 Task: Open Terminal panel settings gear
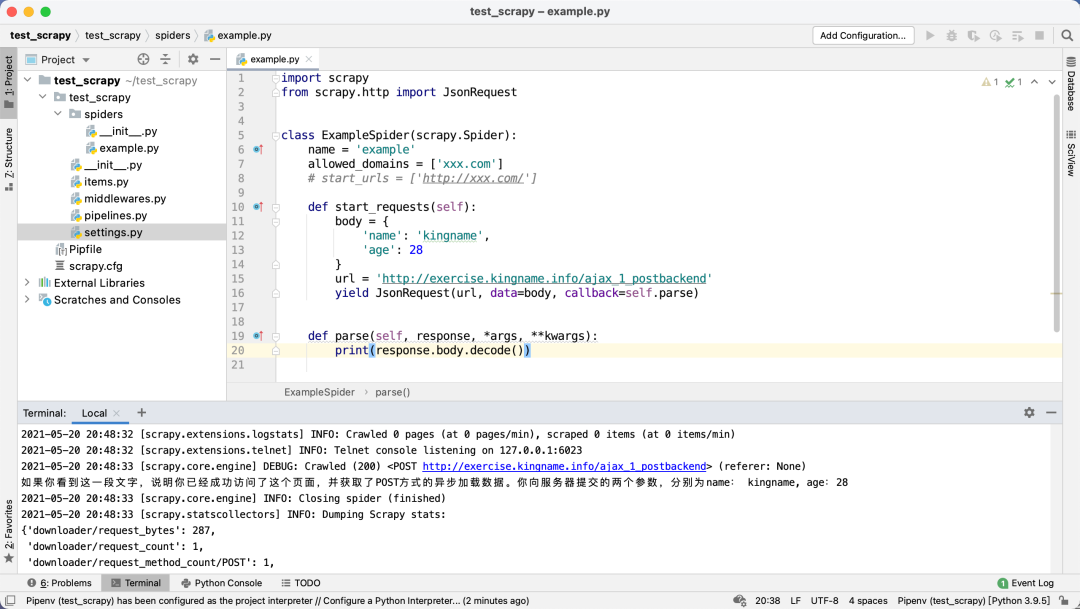(x=1029, y=412)
